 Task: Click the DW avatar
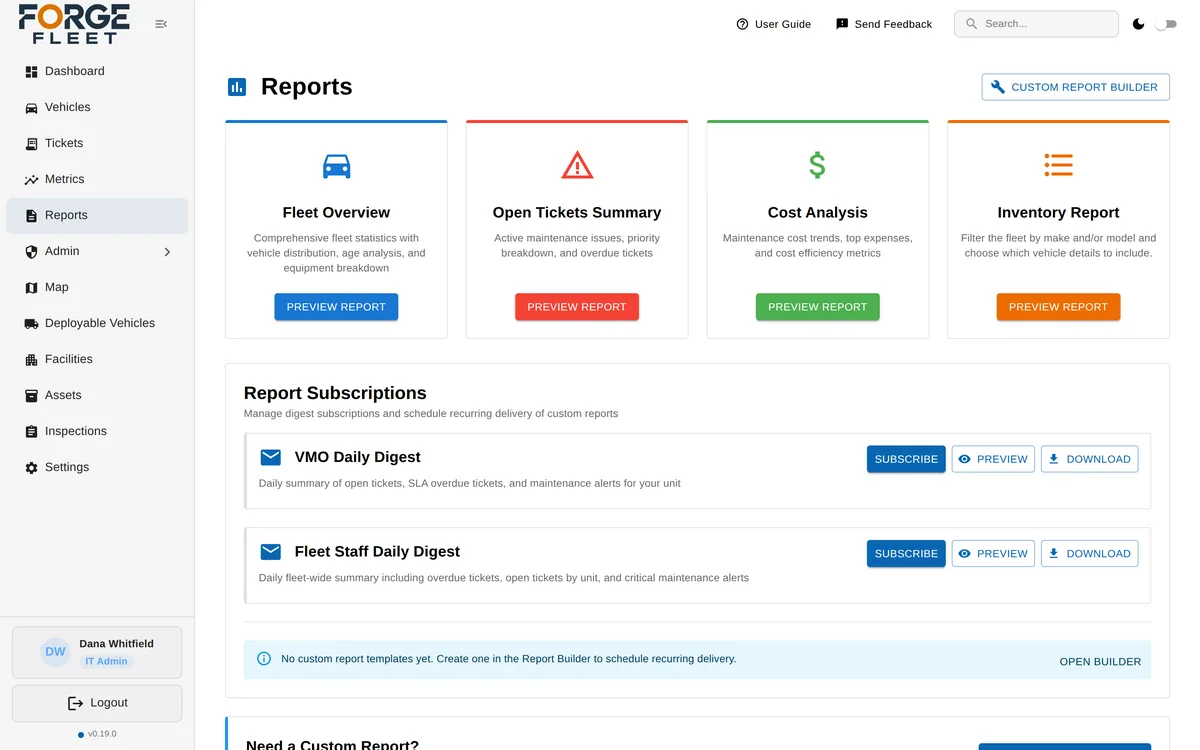coord(55,652)
